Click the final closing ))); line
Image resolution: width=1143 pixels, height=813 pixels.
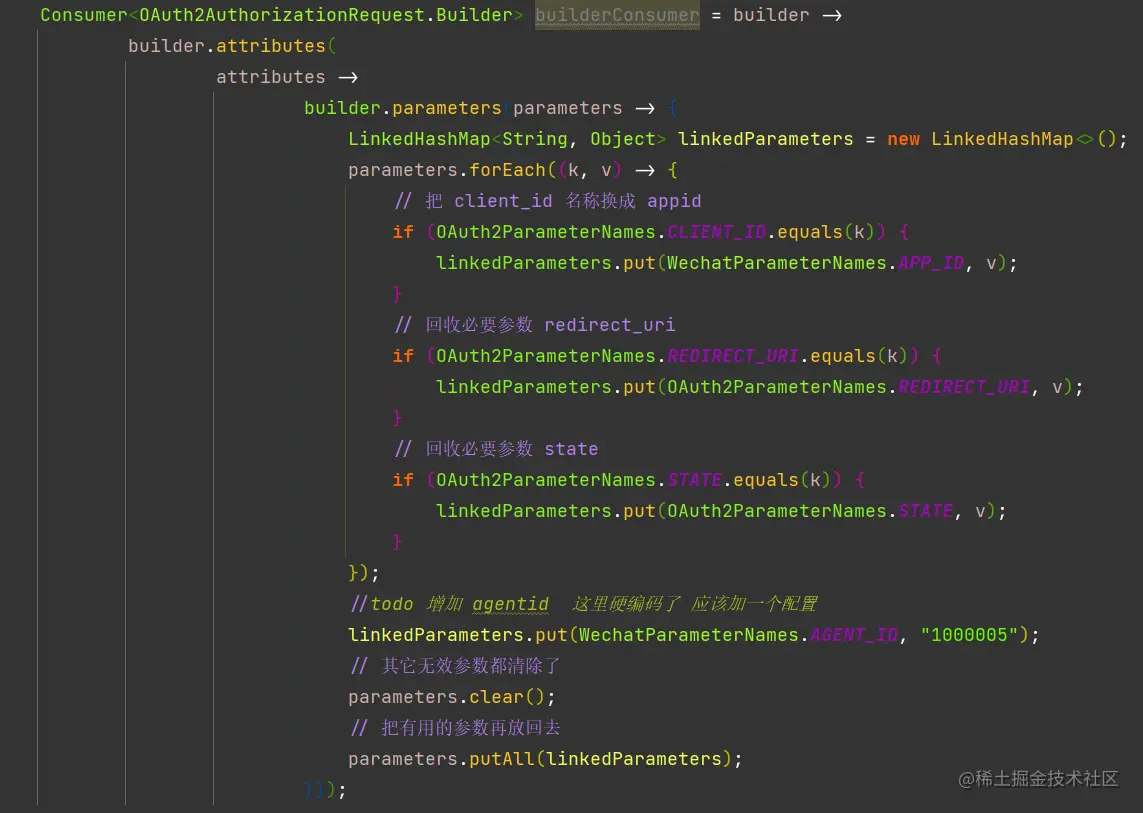[325, 790]
